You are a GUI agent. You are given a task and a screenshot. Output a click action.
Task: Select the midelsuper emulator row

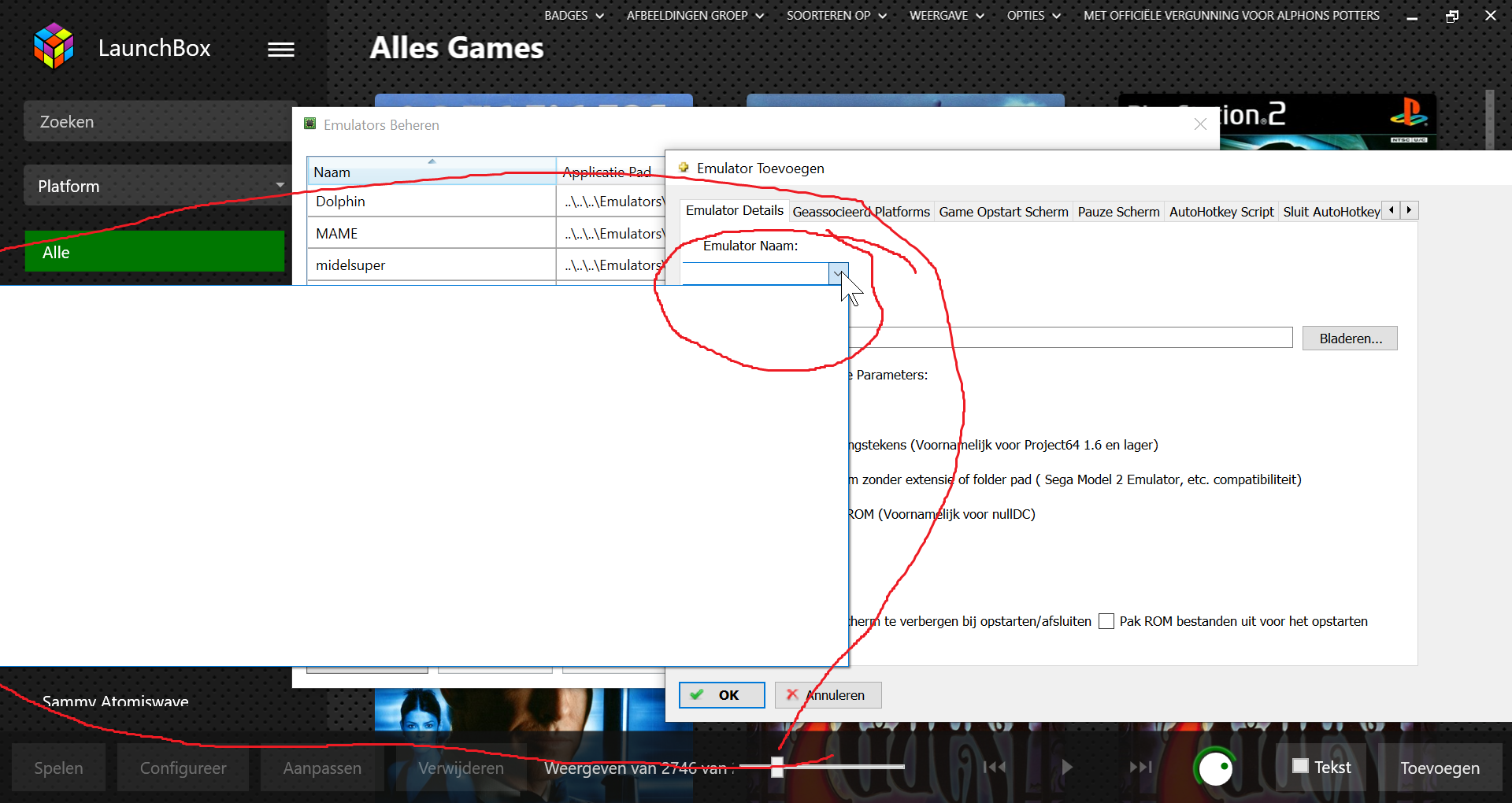tap(486, 265)
